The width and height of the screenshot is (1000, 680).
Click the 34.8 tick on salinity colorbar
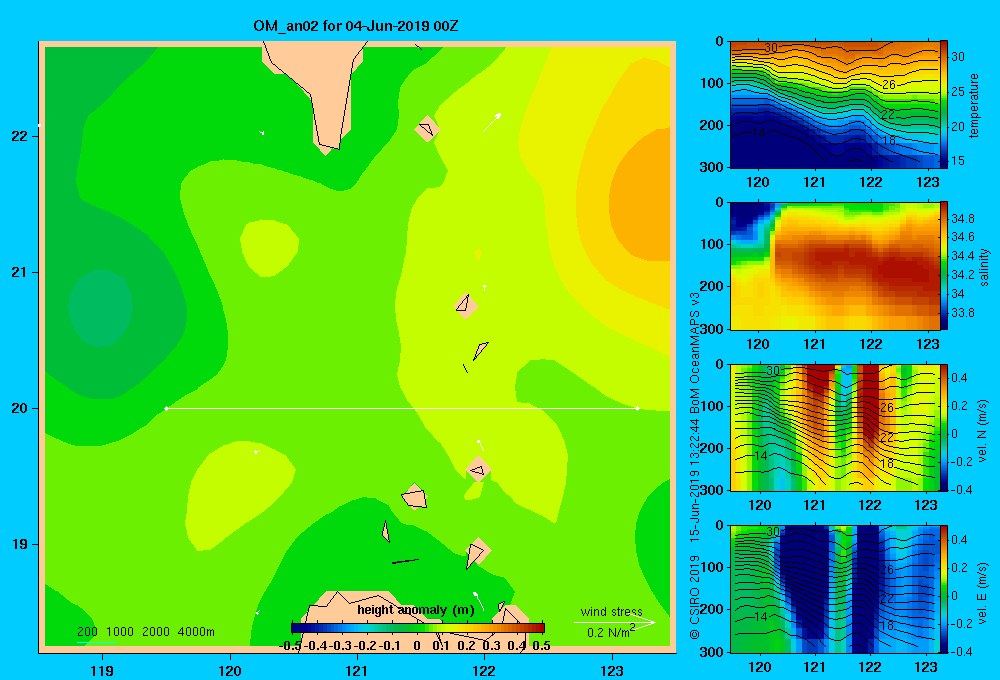[x=963, y=219]
